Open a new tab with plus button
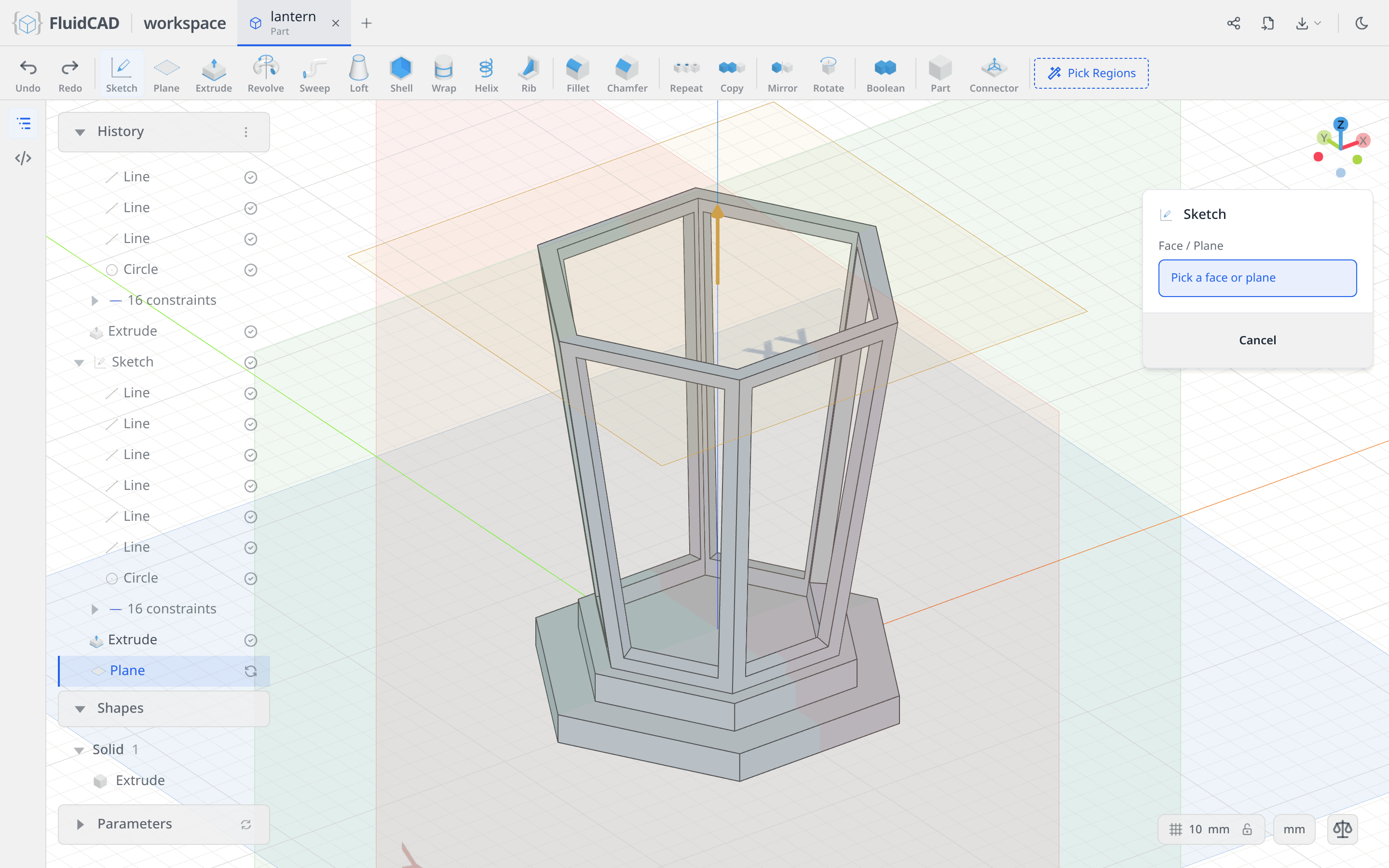 pos(366,23)
